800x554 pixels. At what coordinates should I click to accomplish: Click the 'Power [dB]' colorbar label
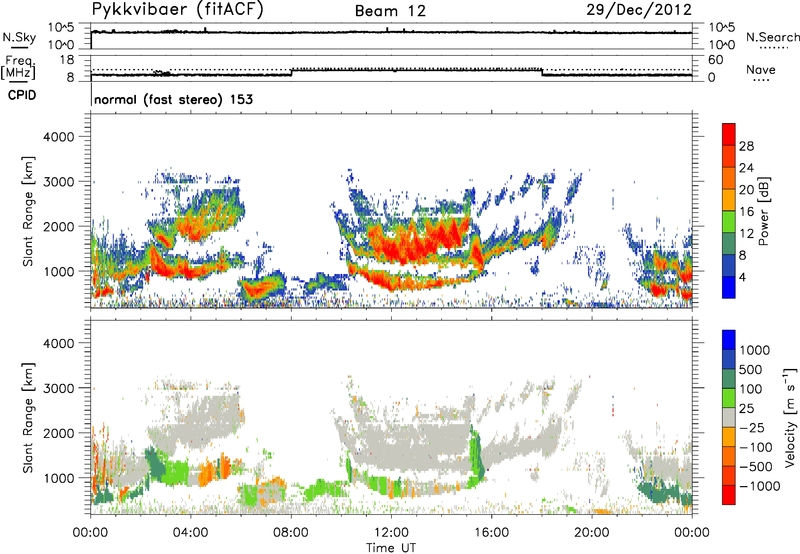coord(763,211)
